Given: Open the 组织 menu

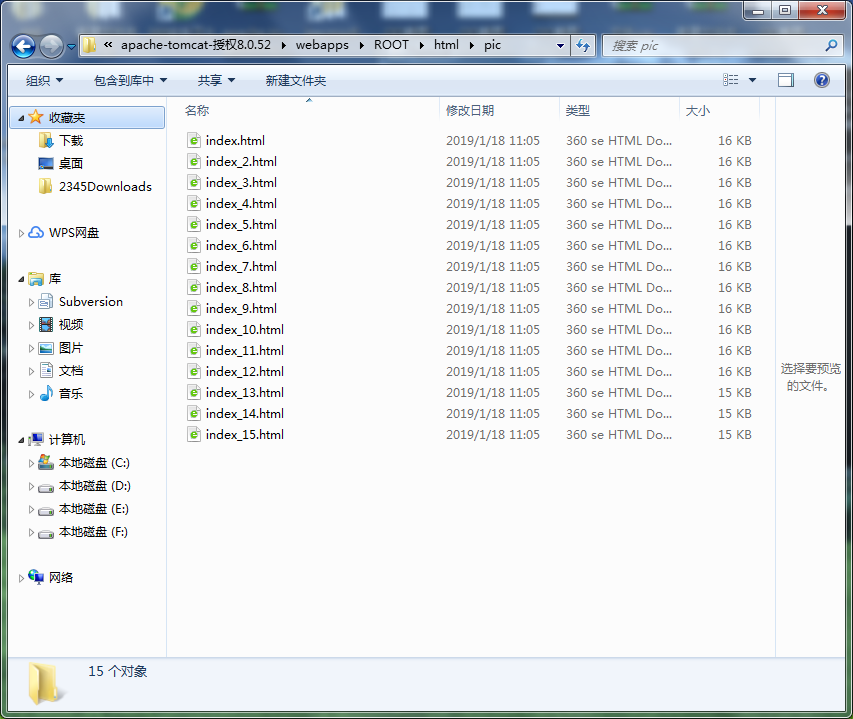Looking at the screenshot, I should point(44,80).
